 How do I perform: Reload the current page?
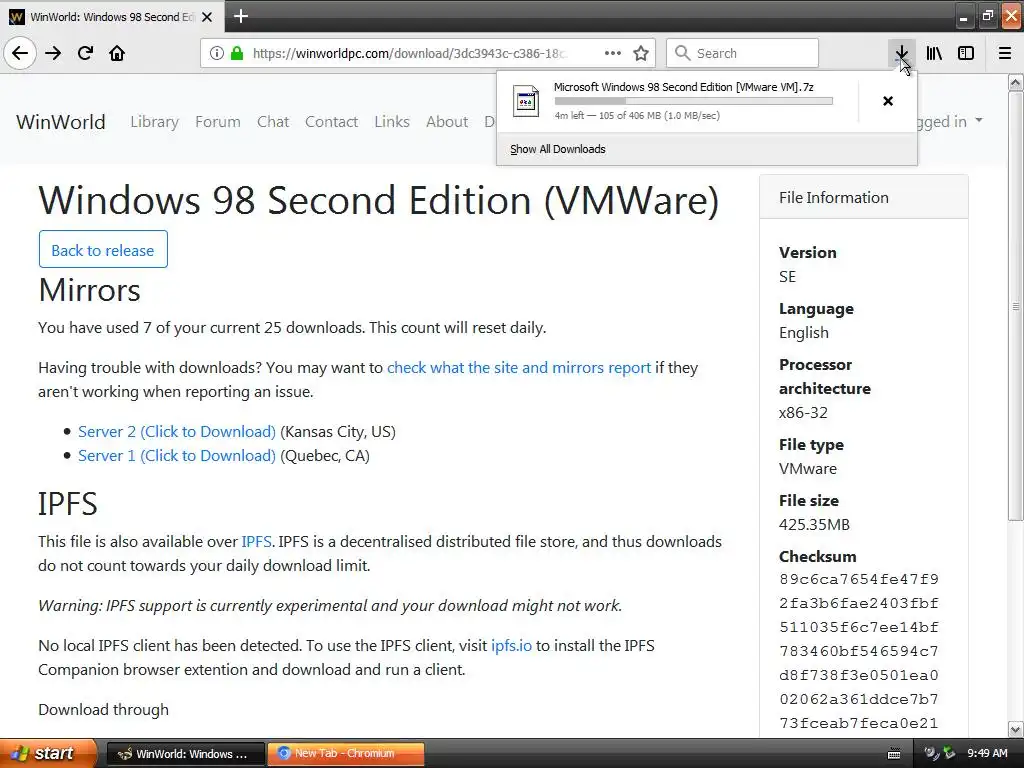click(85, 53)
